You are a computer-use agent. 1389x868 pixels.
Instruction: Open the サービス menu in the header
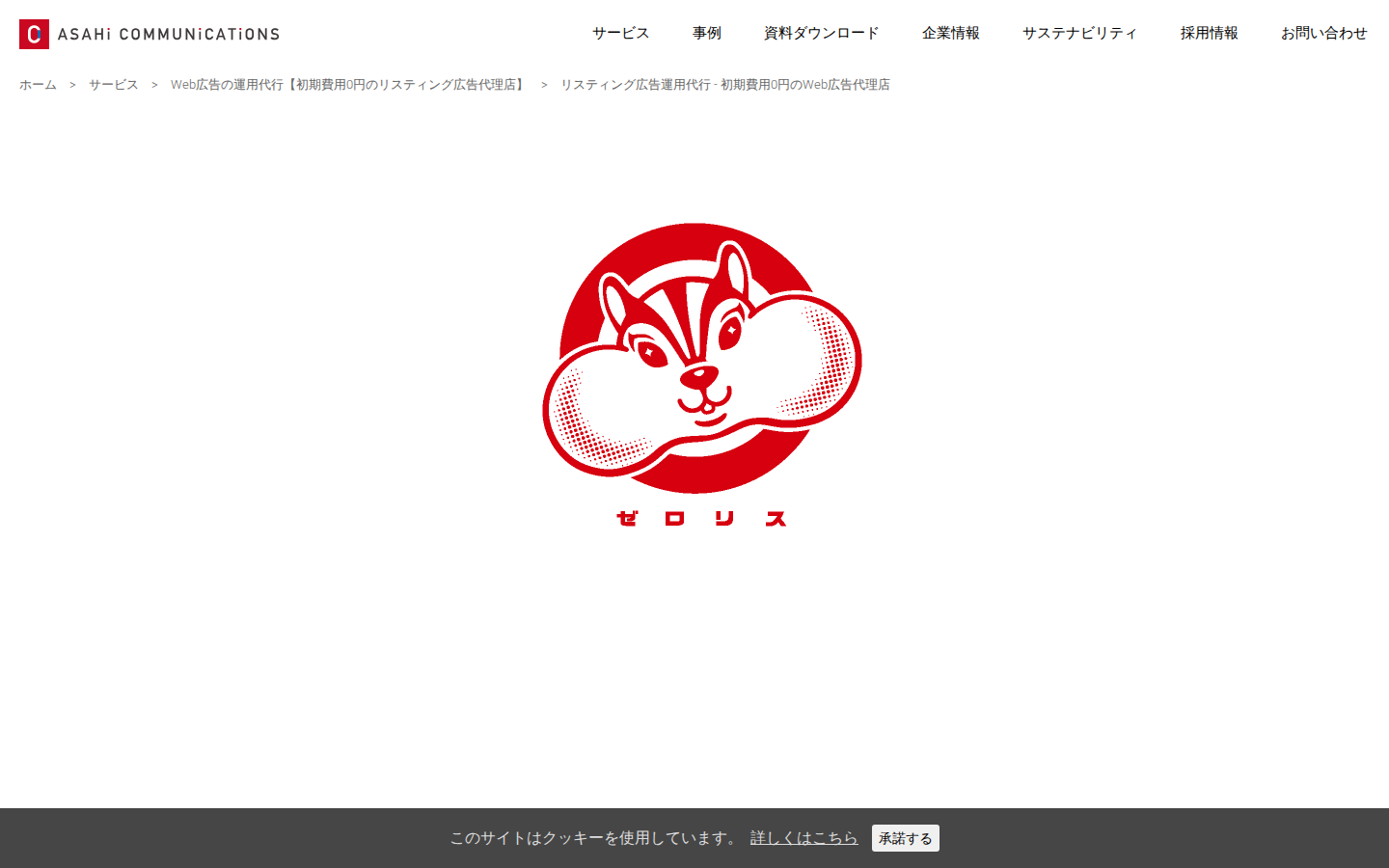pyautogui.click(x=621, y=33)
